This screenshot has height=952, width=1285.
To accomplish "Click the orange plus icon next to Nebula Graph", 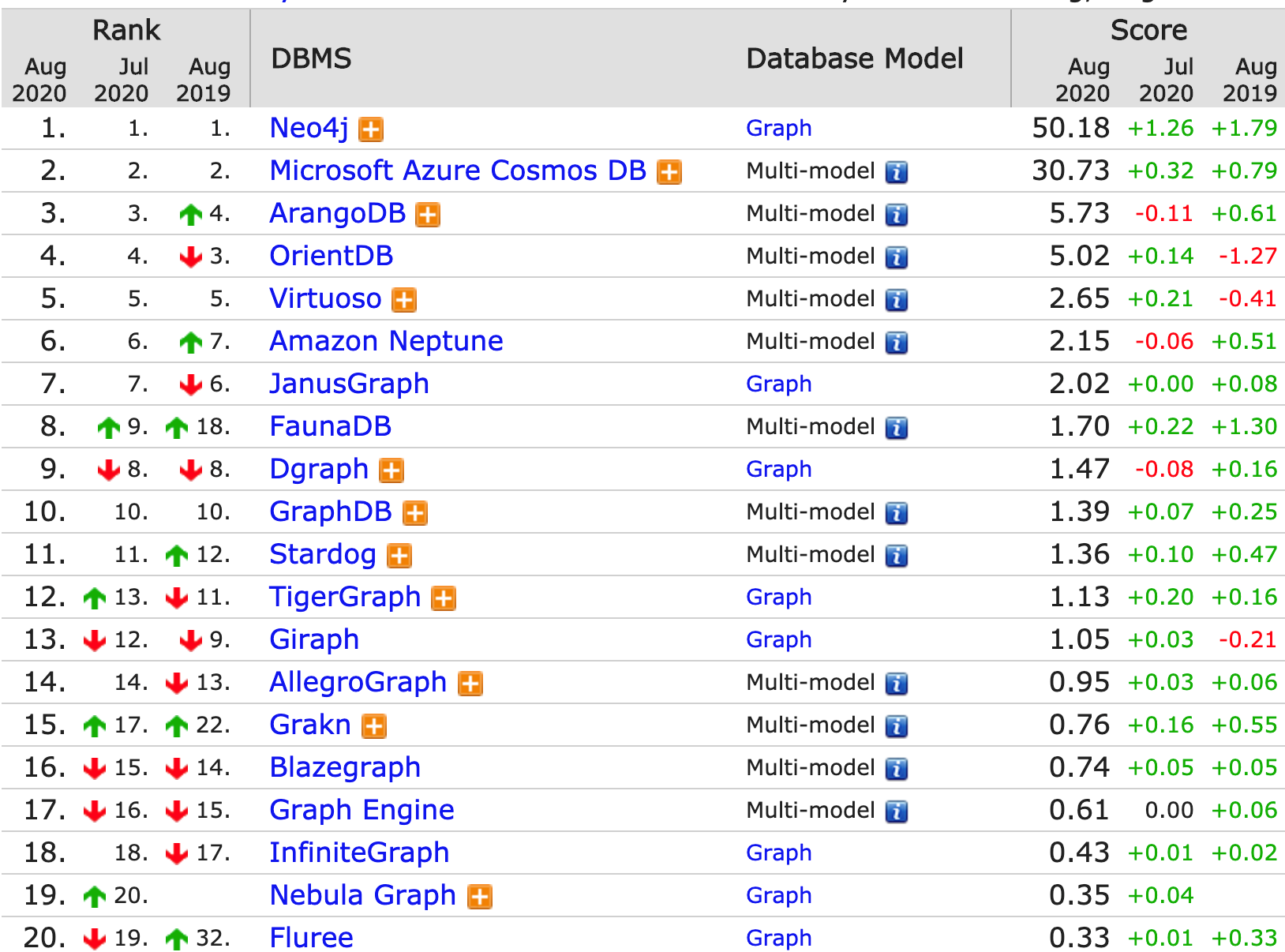I will pos(480,897).
